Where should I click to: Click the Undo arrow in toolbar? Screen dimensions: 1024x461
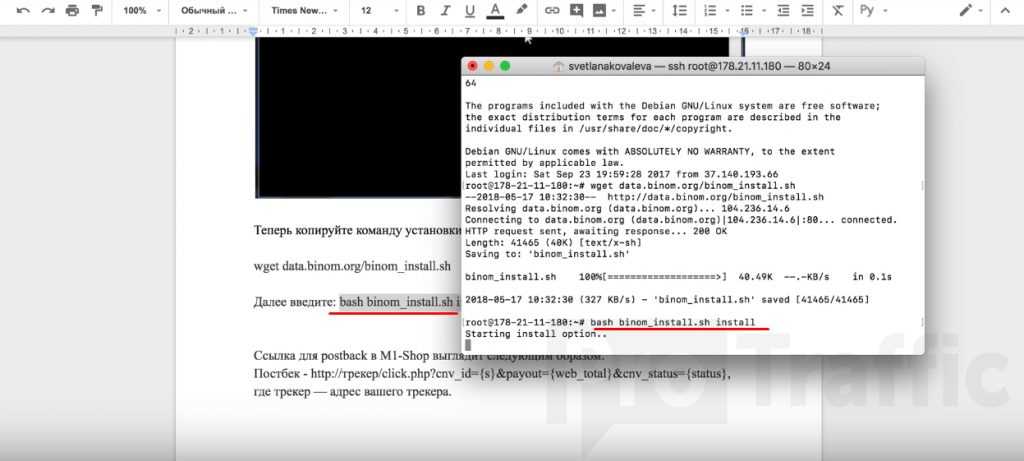[x=23, y=10]
